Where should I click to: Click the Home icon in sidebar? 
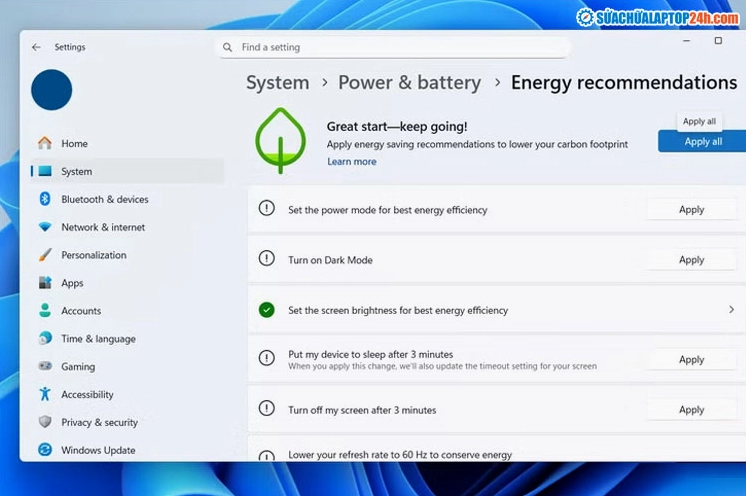45,143
